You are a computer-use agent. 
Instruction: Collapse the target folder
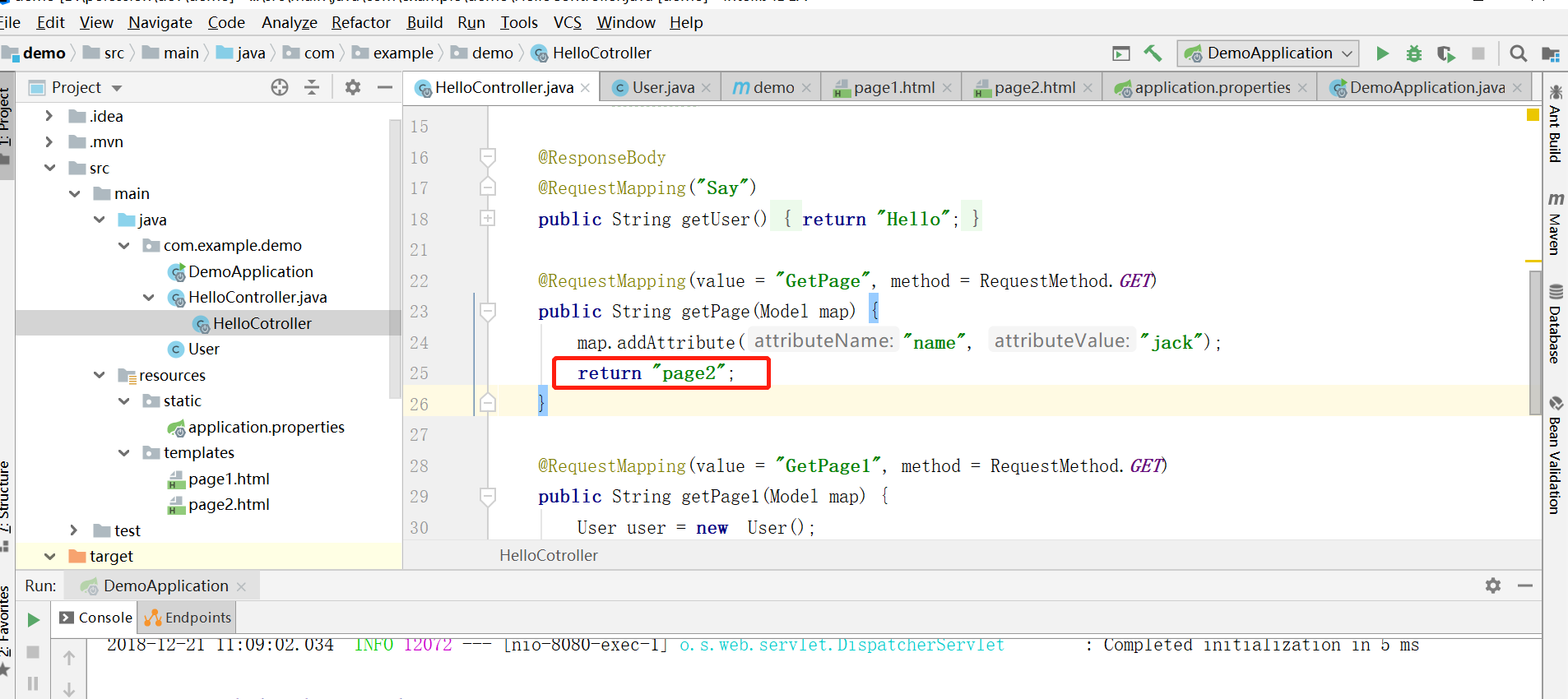(49, 556)
